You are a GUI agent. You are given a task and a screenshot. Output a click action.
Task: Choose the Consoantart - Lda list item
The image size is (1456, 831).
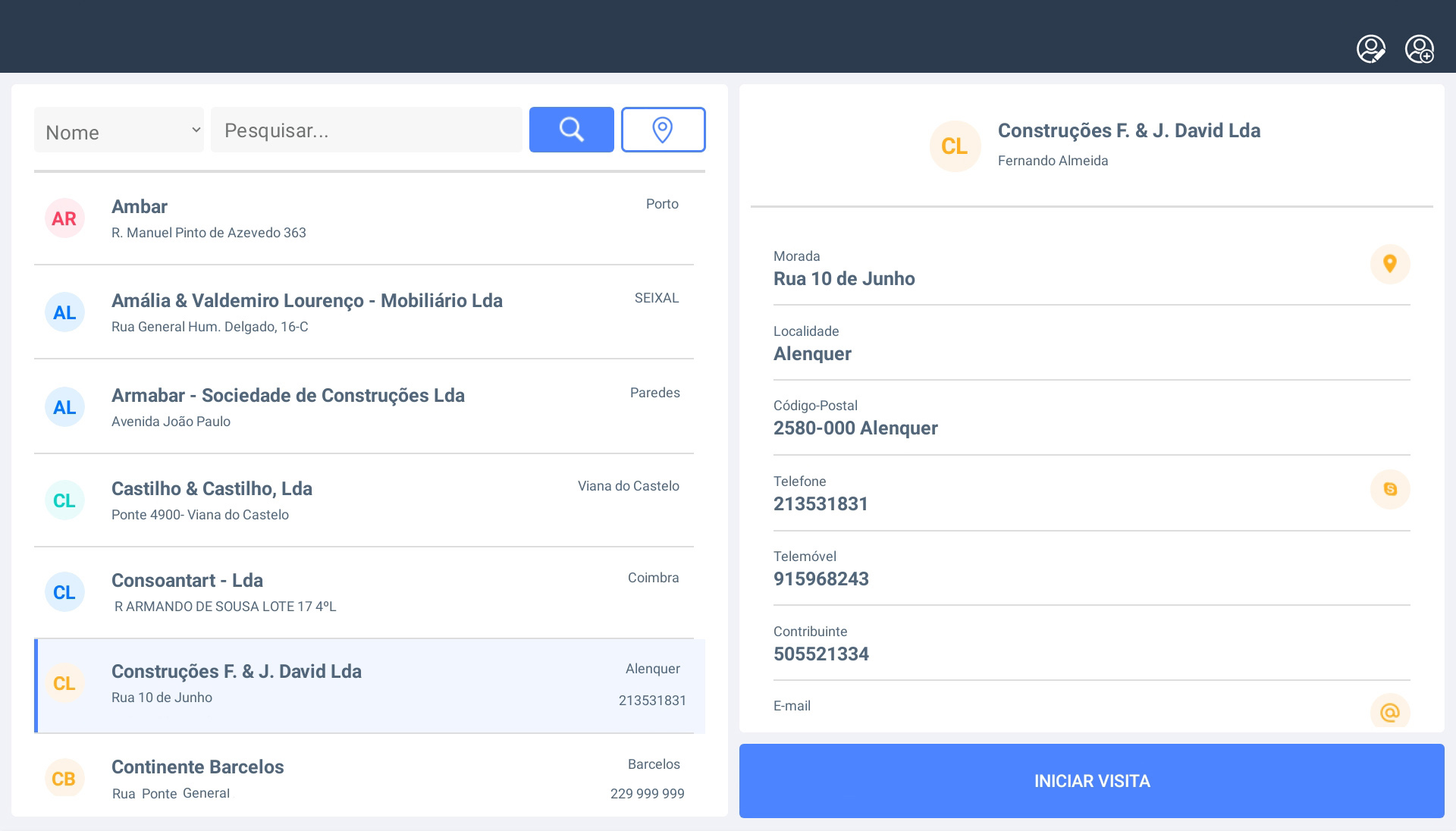(364, 592)
